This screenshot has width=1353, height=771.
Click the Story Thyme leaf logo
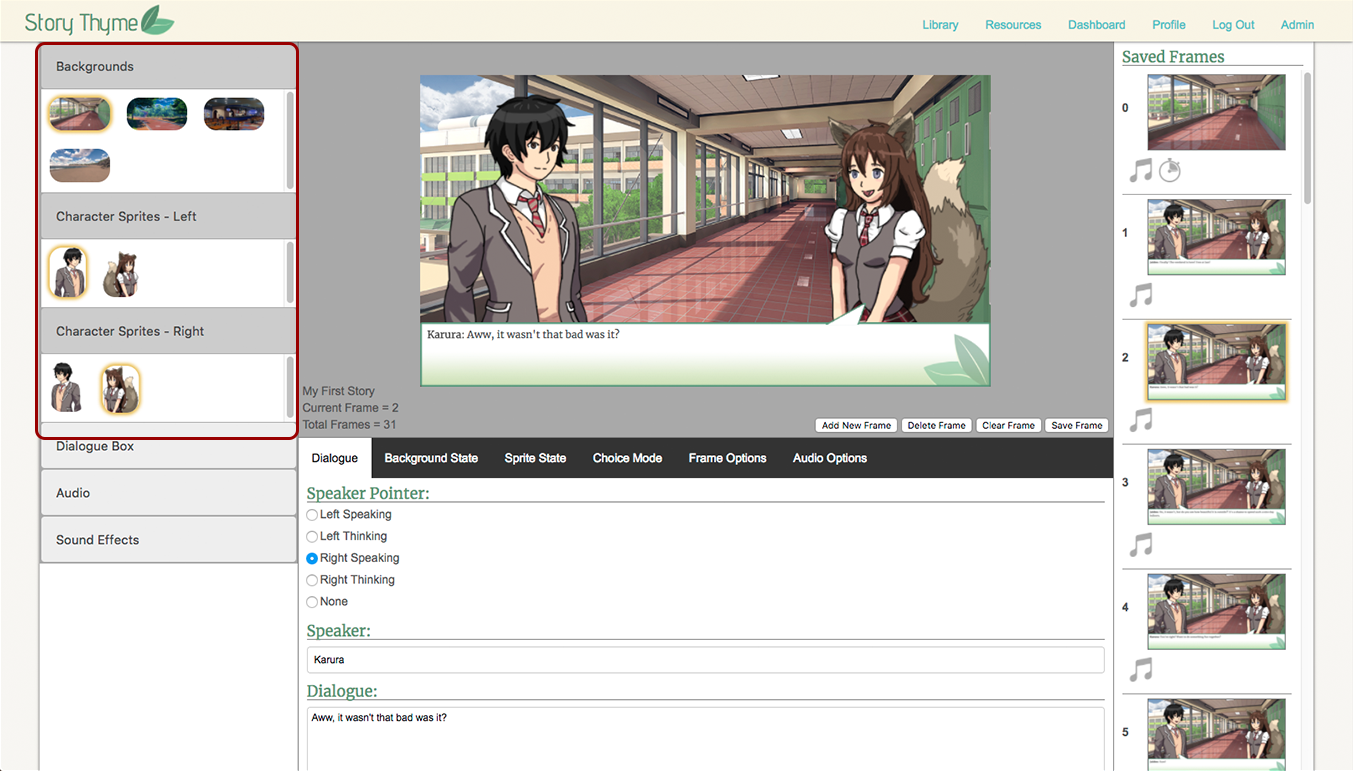click(157, 20)
